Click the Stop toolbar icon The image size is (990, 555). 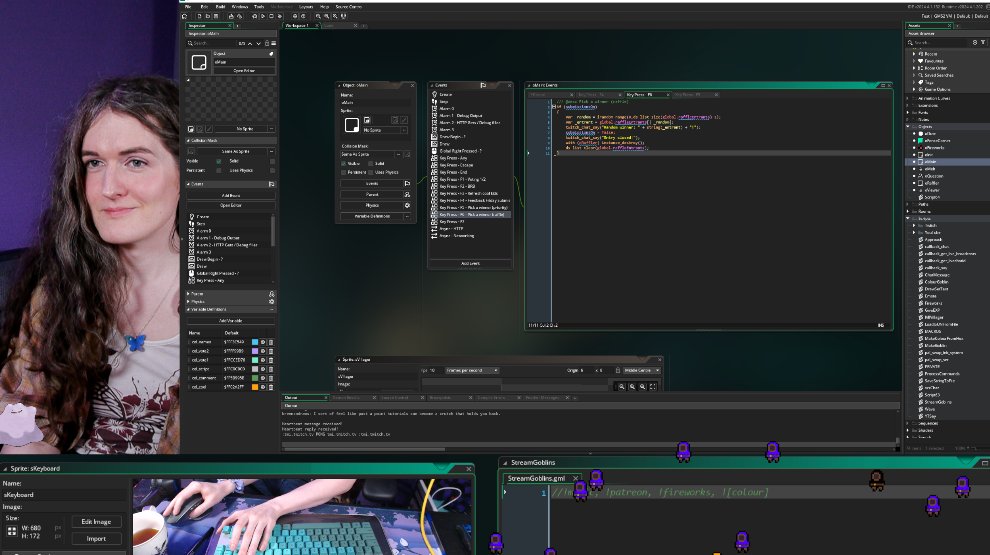coord(271,16)
